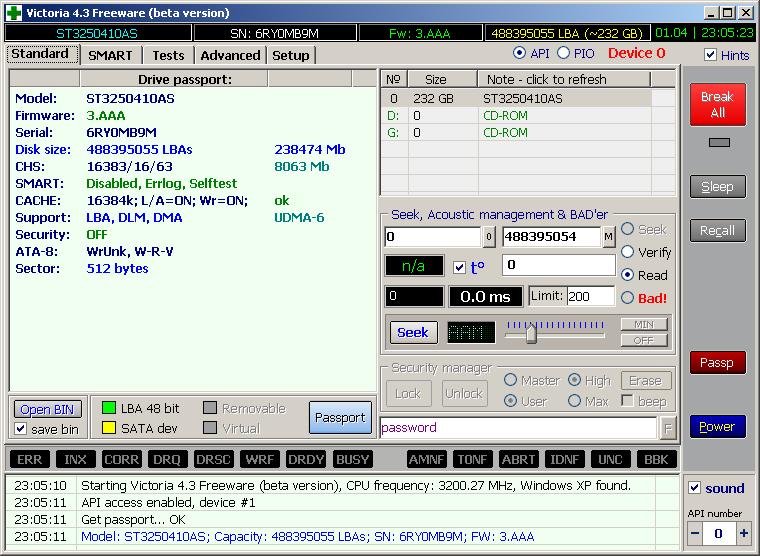Image resolution: width=760 pixels, height=556 pixels.
Task: Click the acoustic management slider handle
Action: (x=531, y=333)
